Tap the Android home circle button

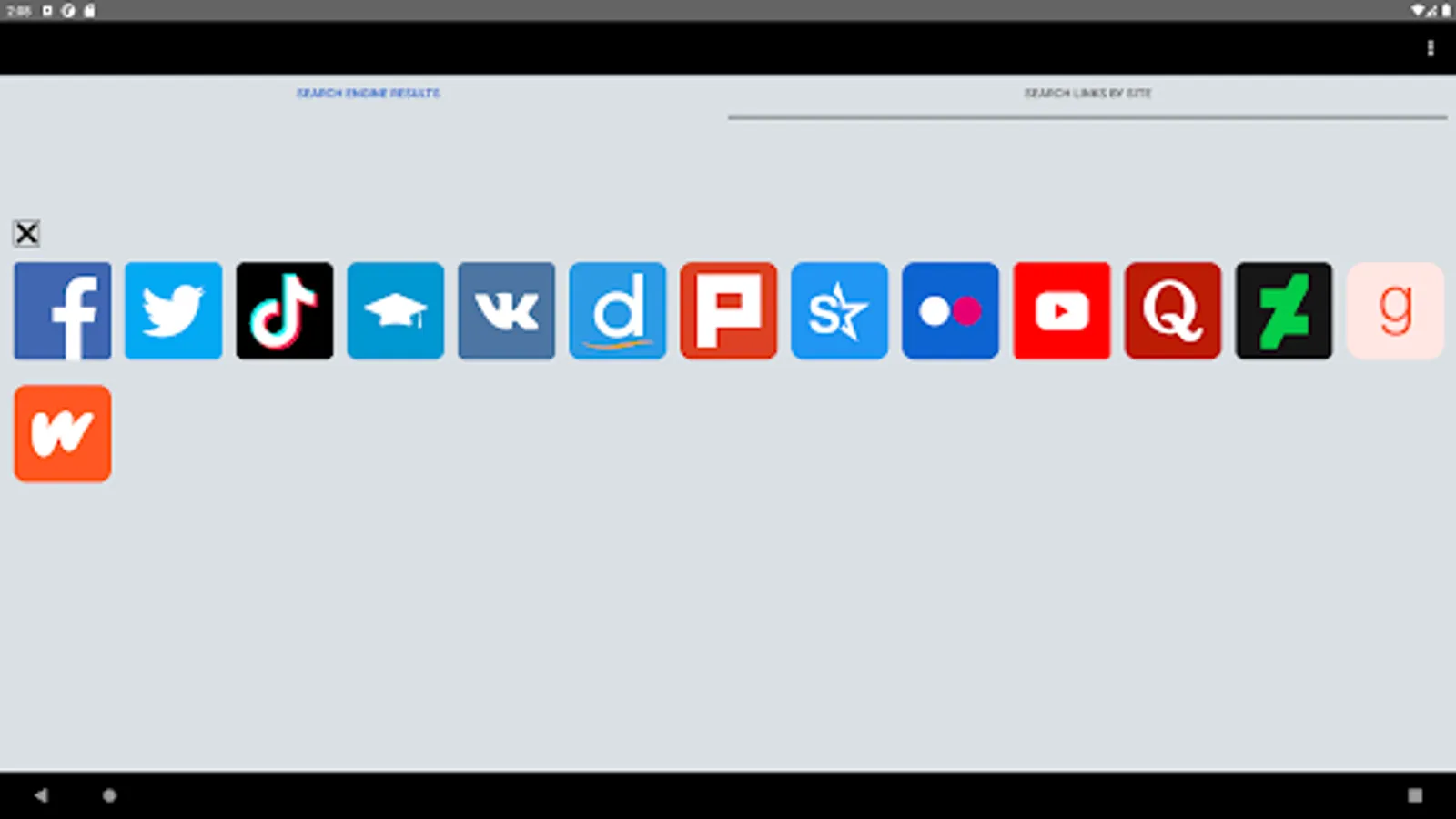[109, 795]
